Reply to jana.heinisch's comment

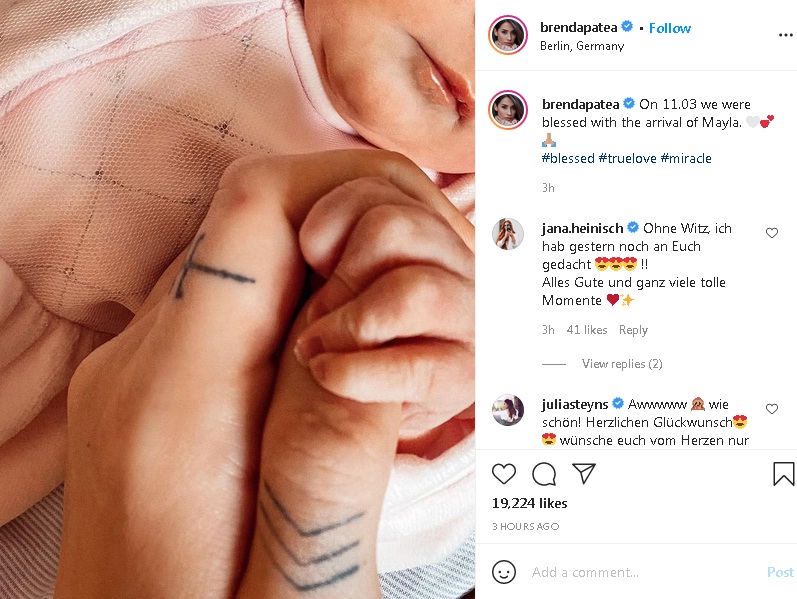click(633, 330)
